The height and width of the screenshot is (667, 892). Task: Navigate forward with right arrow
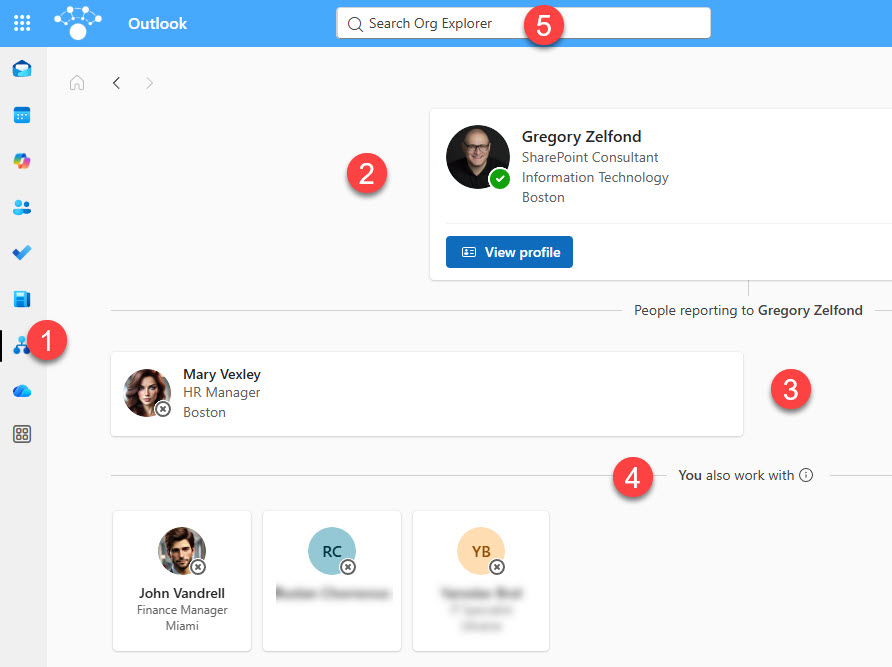149,83
